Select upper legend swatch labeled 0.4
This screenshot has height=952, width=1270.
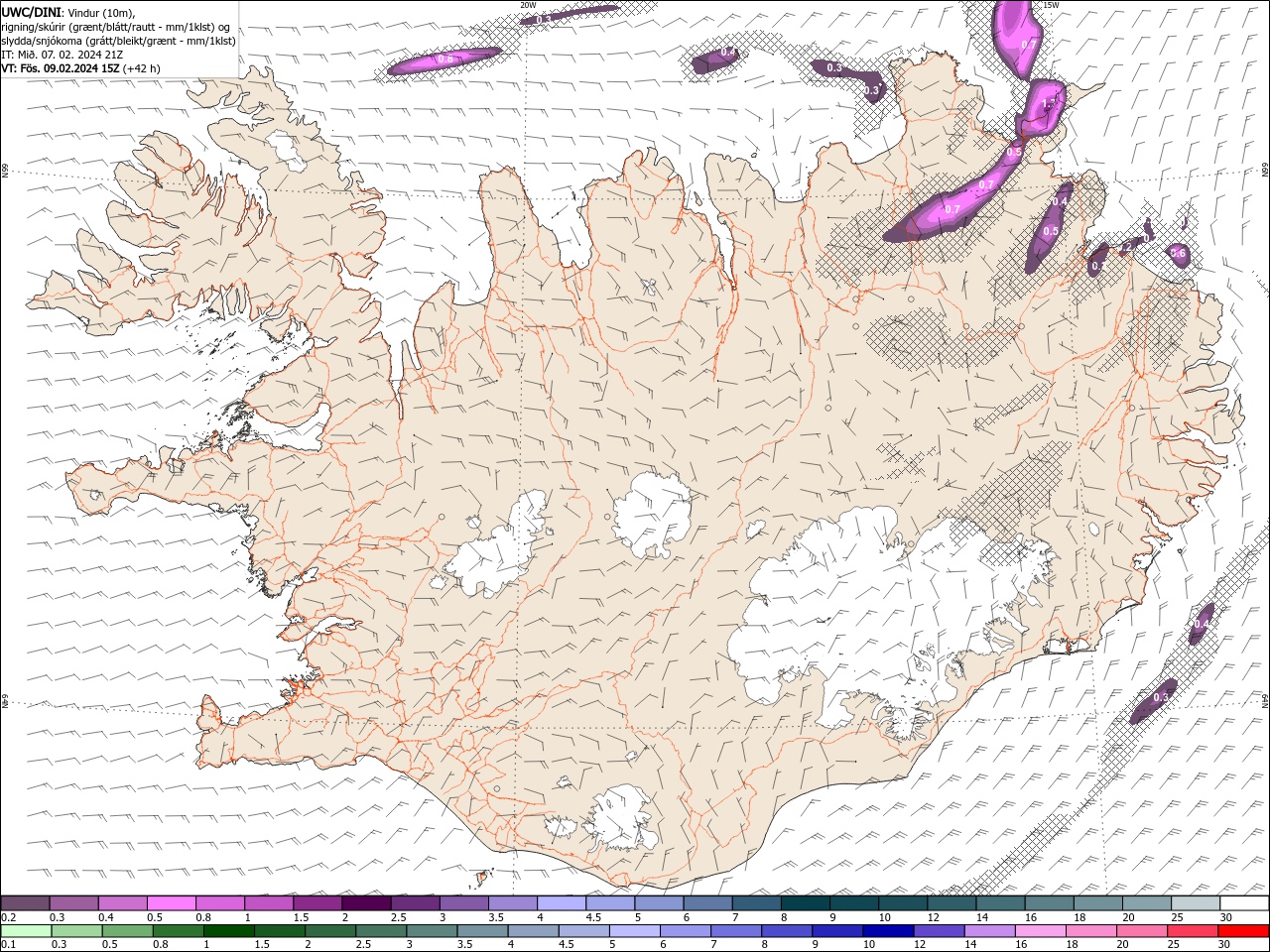tap(122, 903)
